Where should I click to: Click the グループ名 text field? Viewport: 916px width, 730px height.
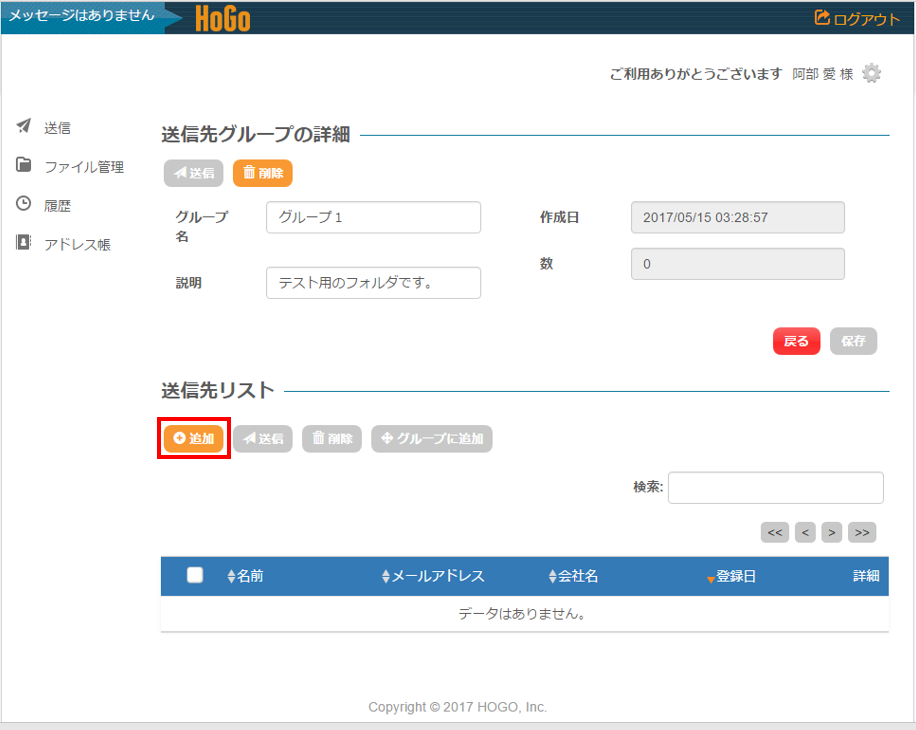click(373, 217)
